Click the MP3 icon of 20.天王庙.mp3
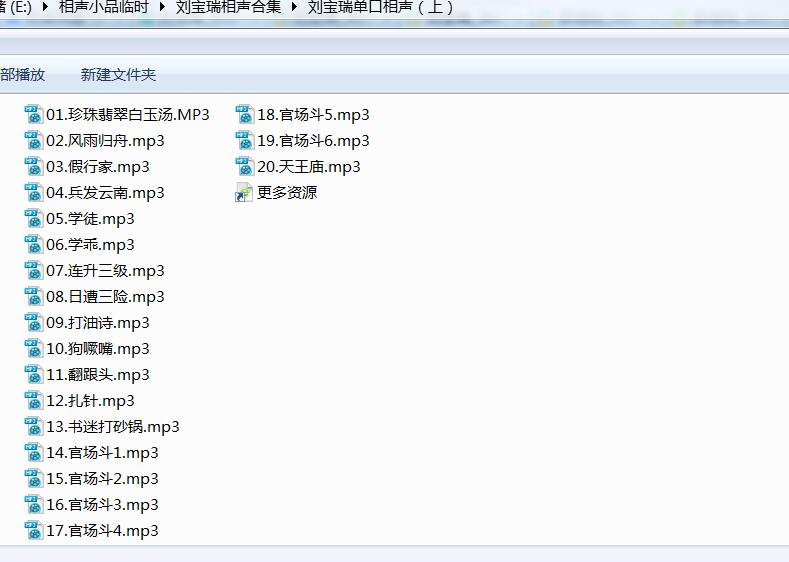 245,167
